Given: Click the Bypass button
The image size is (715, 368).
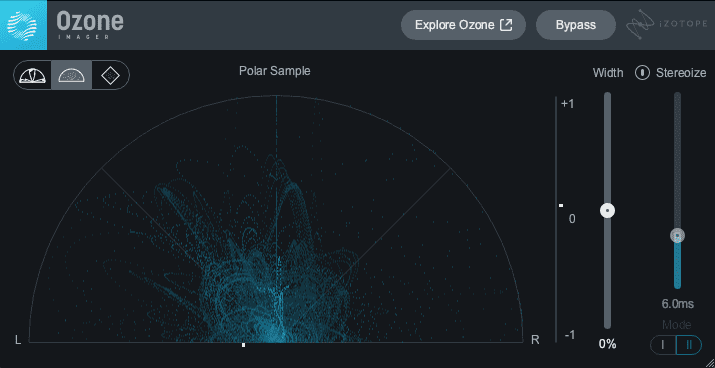Looking at the screenshot, I should click(x=575, y=25).
